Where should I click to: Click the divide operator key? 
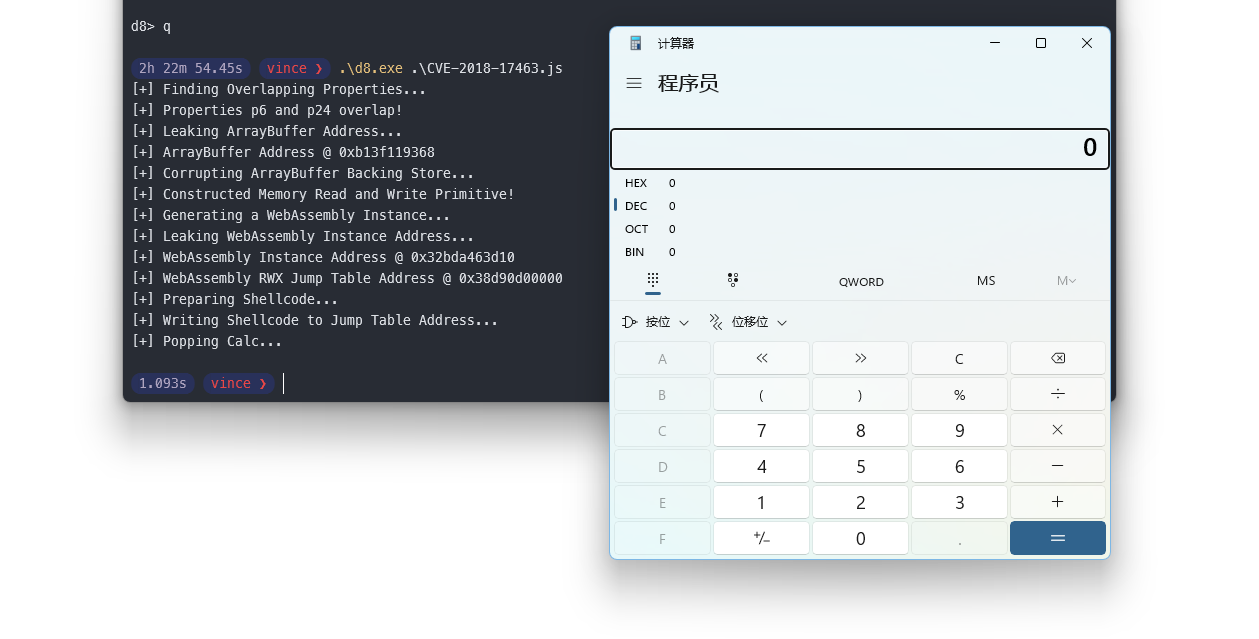pos(1058,394)
